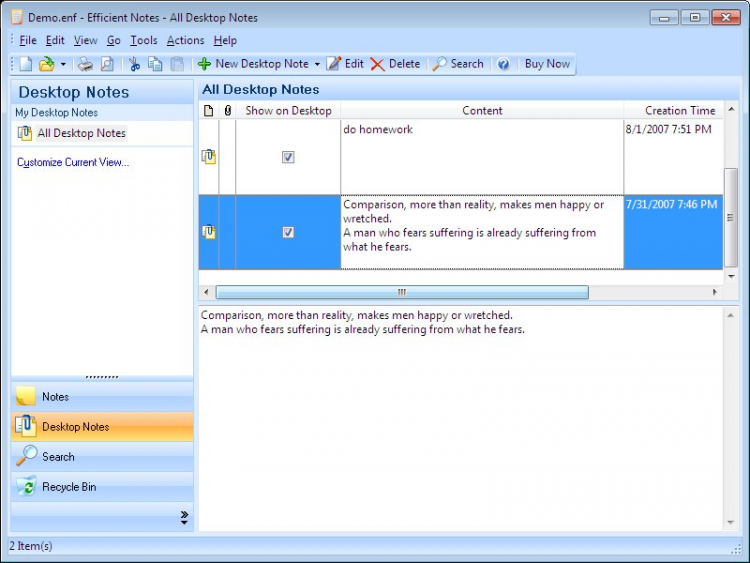Click the Print toolbar icon
This screenshot has width=750, height=563.
tap(85, 64)
